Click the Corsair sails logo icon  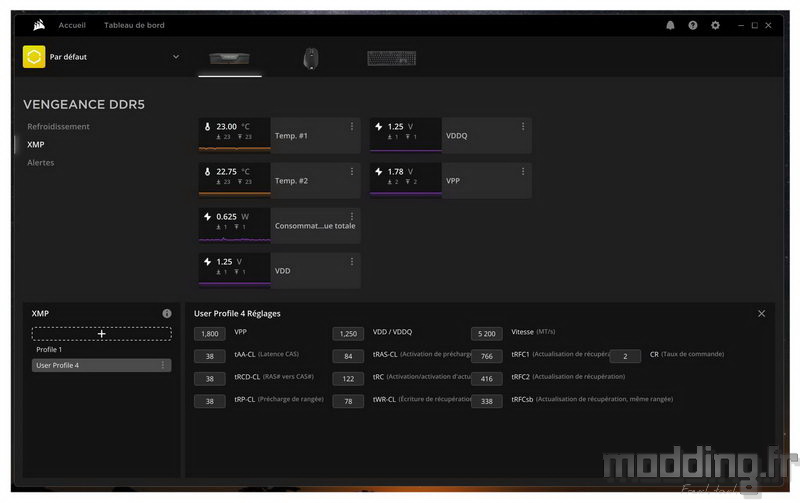point(39,24)
